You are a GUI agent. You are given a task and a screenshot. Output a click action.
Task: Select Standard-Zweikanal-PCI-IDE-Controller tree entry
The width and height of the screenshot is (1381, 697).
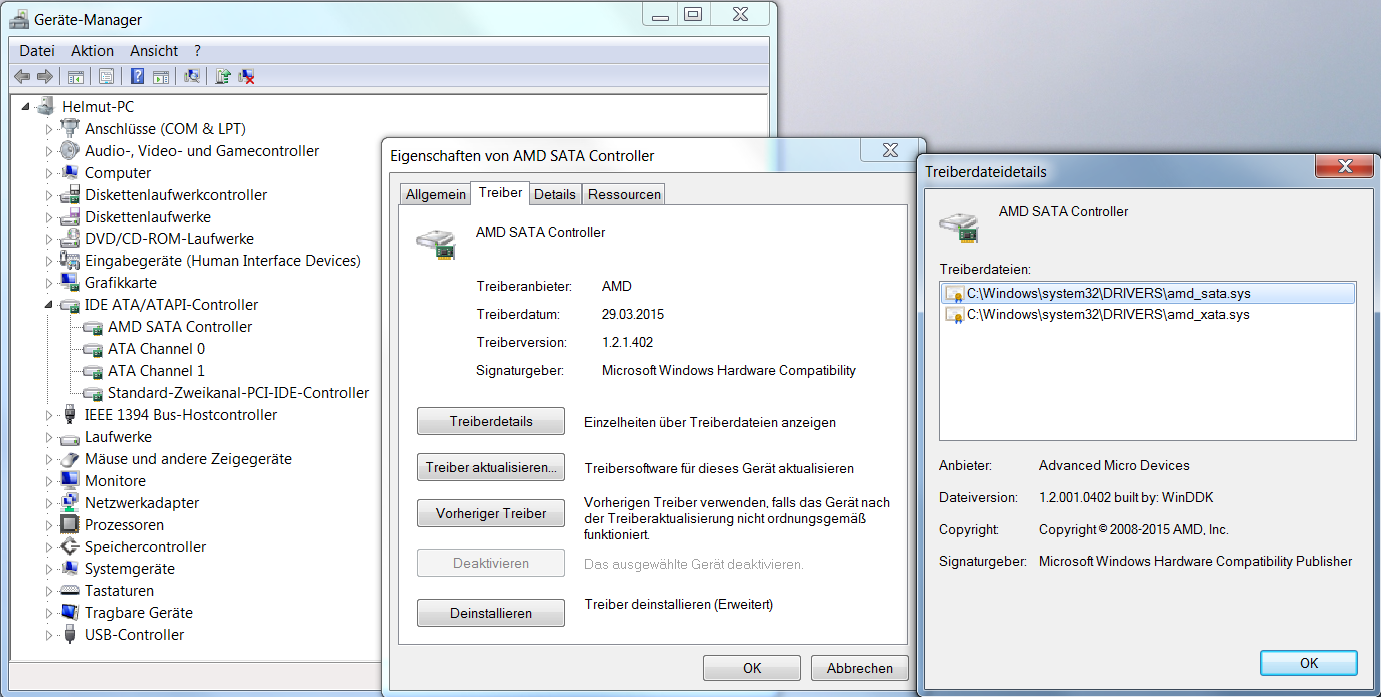pyautogui.click(x=239, y=393)
